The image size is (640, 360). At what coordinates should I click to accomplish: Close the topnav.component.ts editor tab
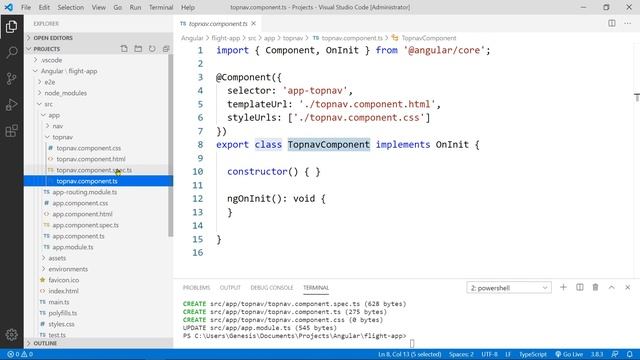coord(253,24)
